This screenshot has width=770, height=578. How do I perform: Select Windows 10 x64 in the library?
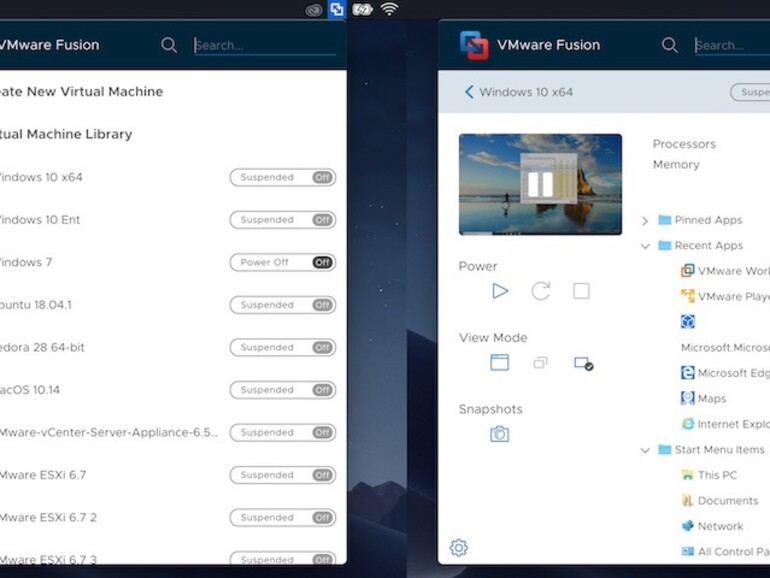click(x=41, y=177)
